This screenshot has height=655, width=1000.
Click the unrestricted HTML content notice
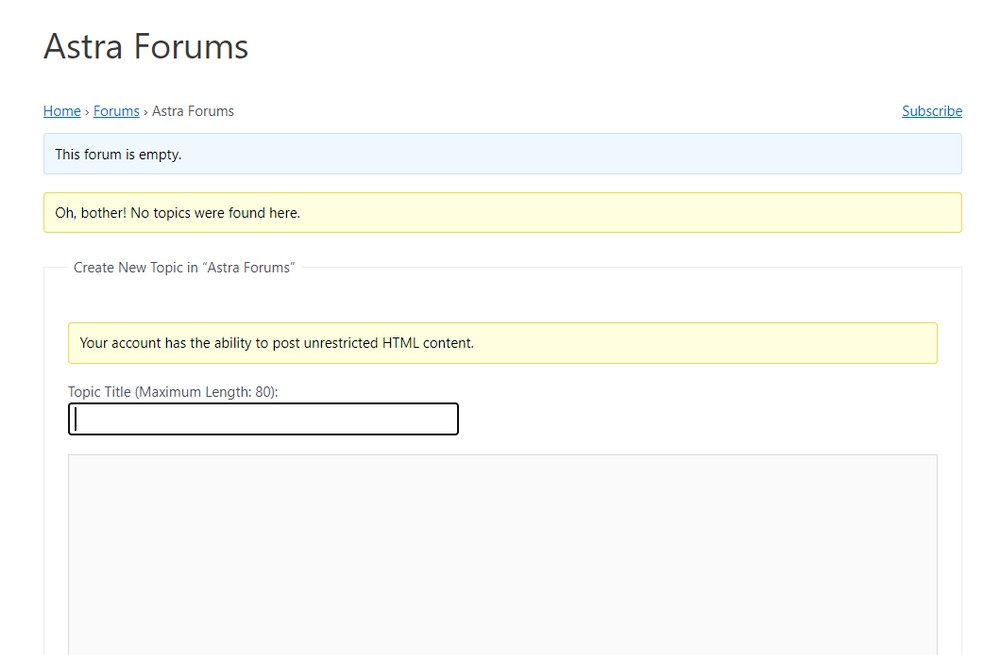(x=503, y=343)
